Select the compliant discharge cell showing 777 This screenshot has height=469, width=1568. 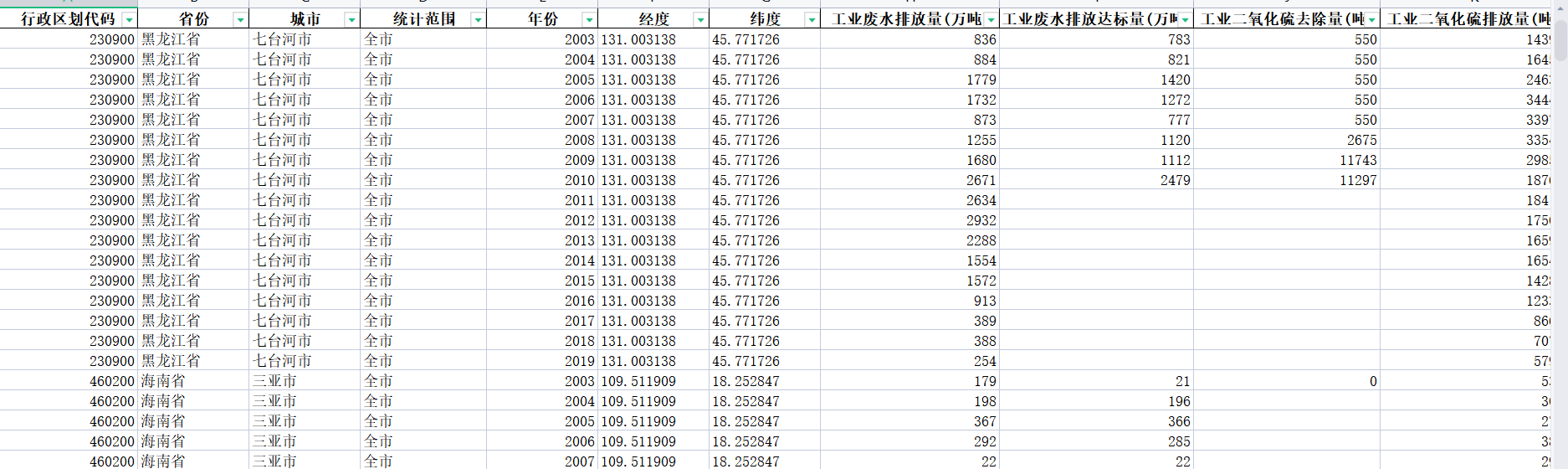click(1096, 120)
